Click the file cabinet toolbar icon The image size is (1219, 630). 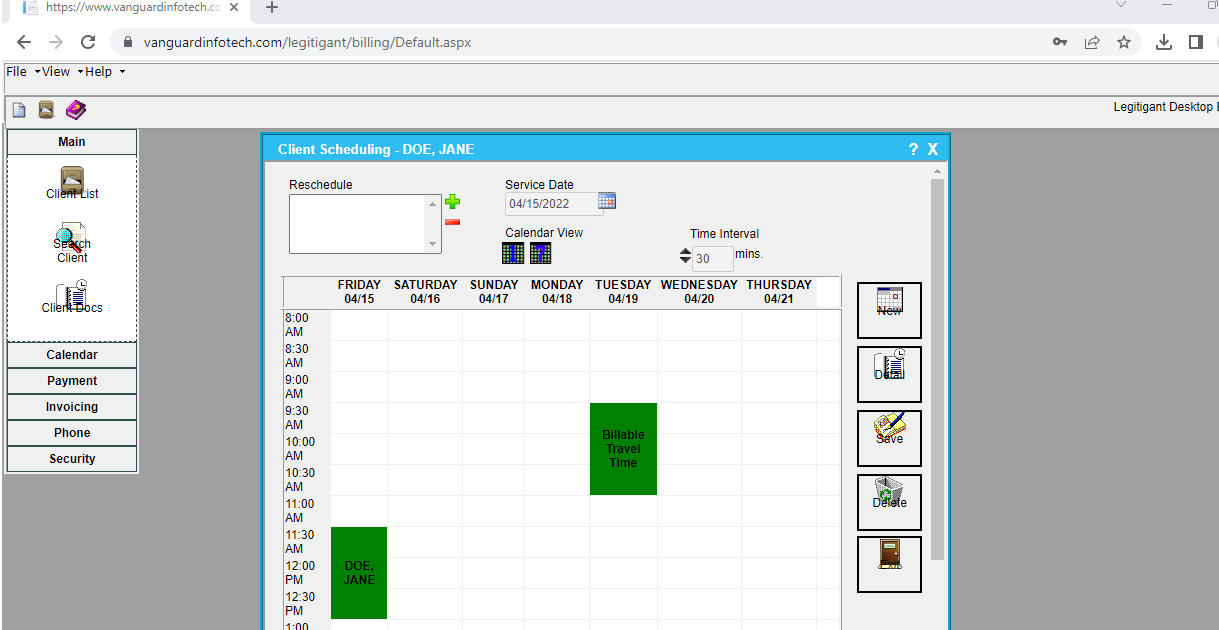coord(46,110)
